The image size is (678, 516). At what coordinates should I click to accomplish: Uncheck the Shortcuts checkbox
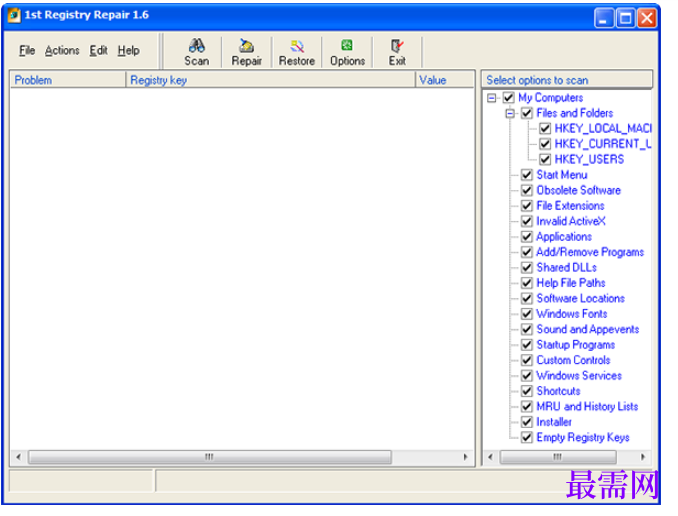(x=527, y=391)
